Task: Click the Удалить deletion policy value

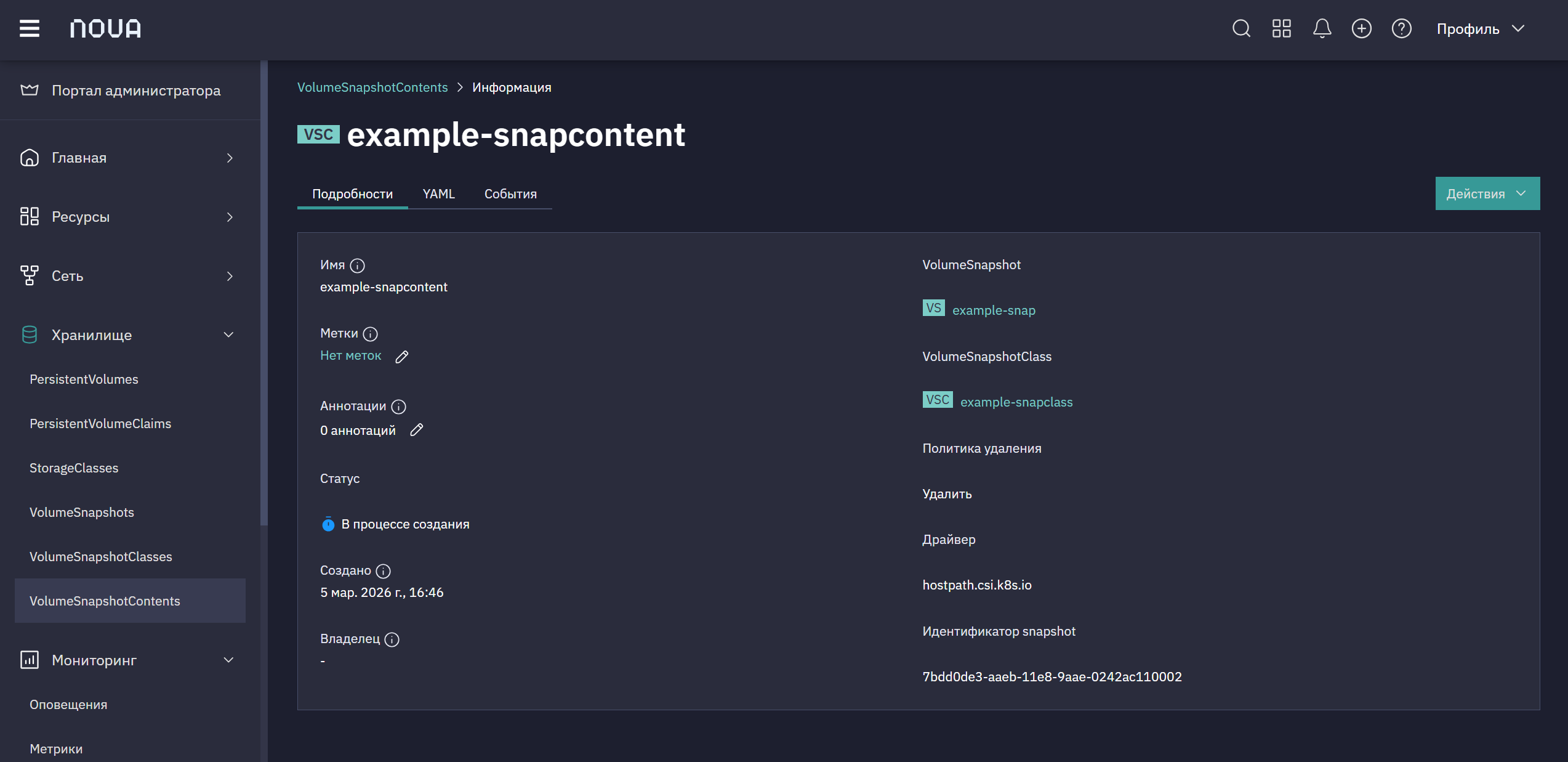Action: point(947,494)
